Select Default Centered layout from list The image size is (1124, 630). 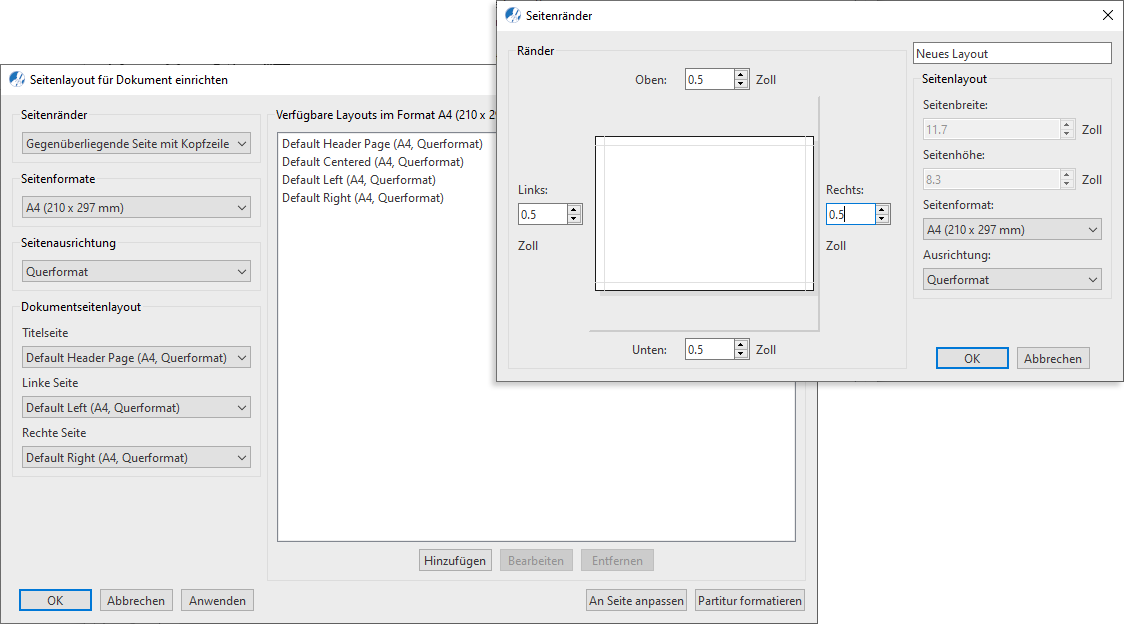tap(372, 162)
